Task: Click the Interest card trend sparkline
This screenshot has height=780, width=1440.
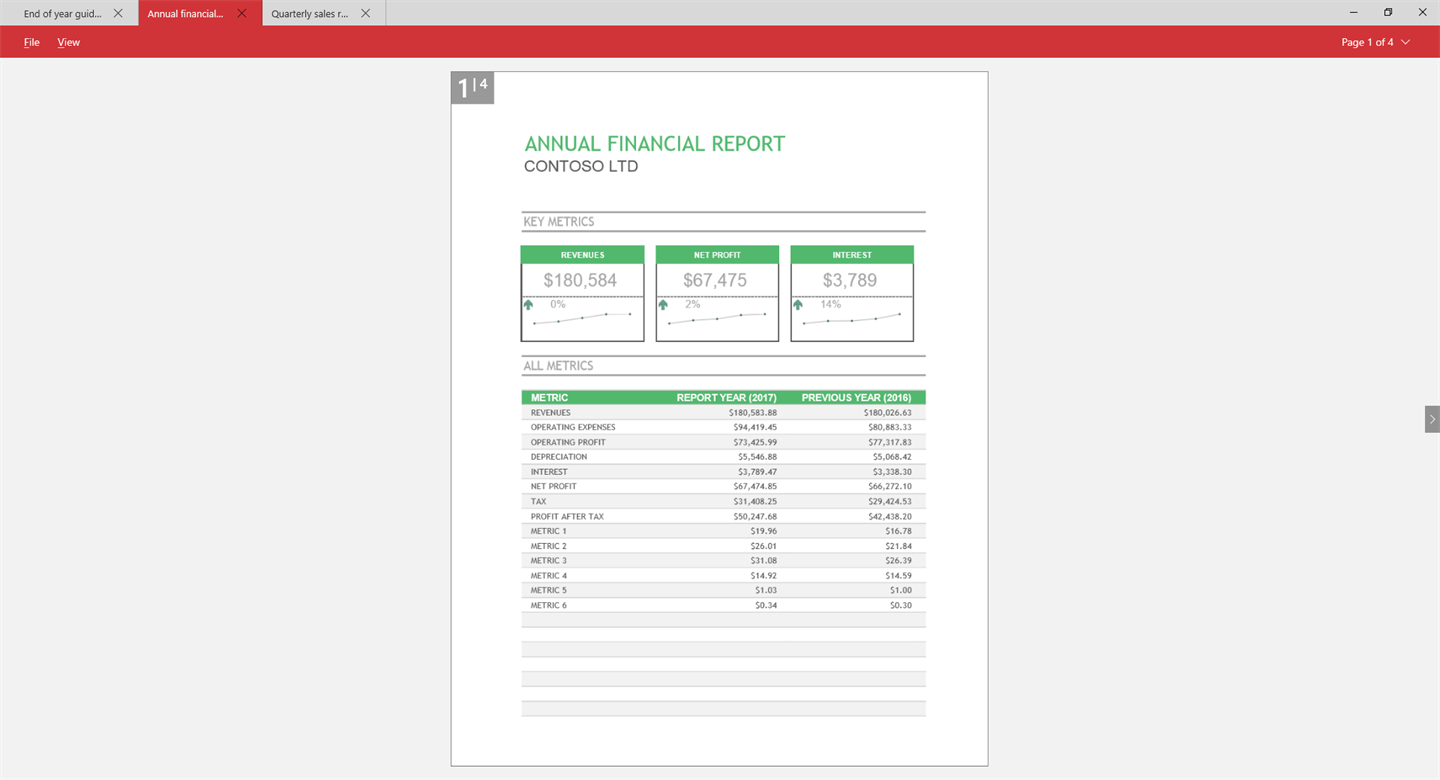Action: [852, 319]
